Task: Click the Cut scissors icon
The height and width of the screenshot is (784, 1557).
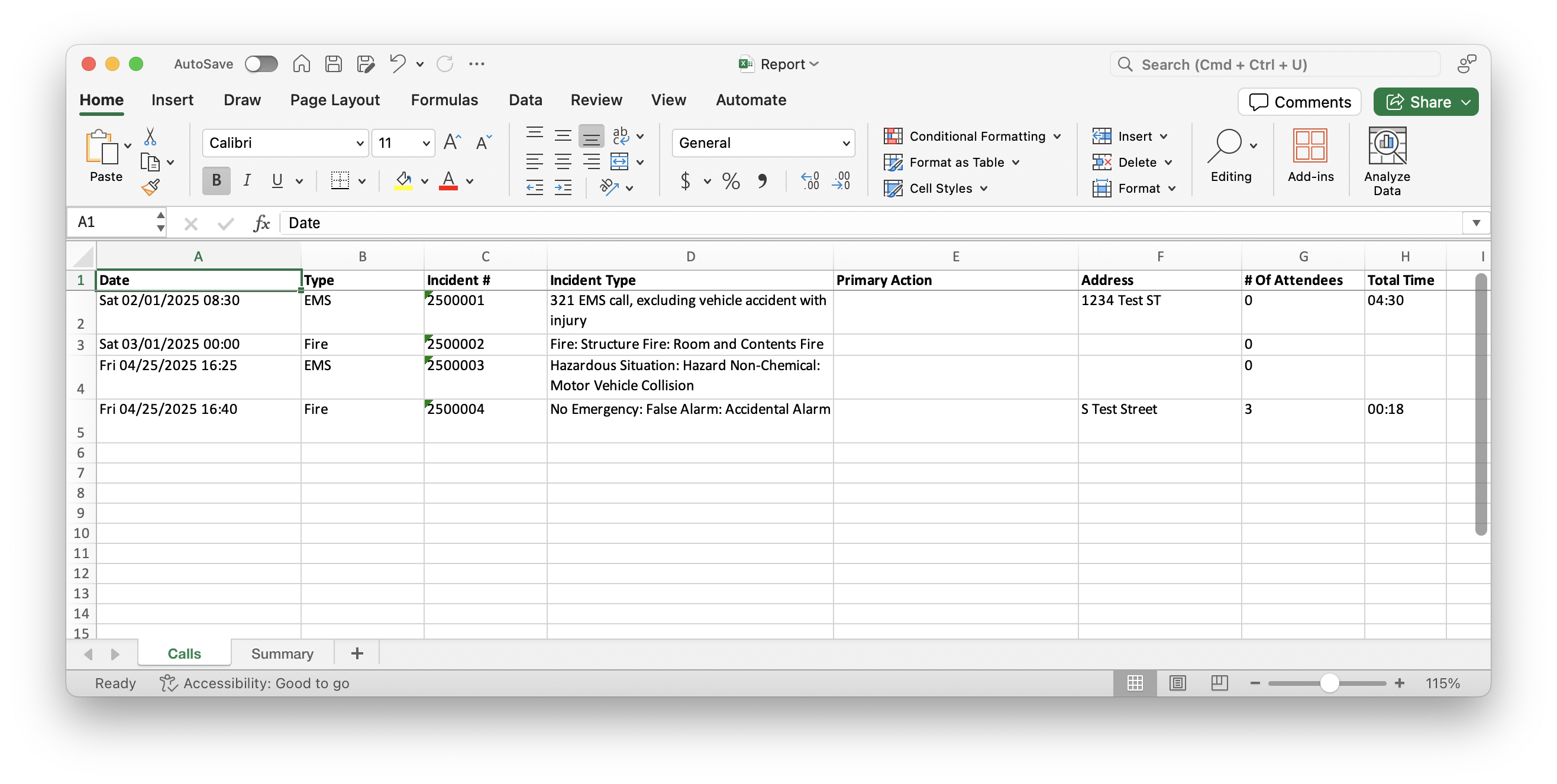Action: coord(150,137)
